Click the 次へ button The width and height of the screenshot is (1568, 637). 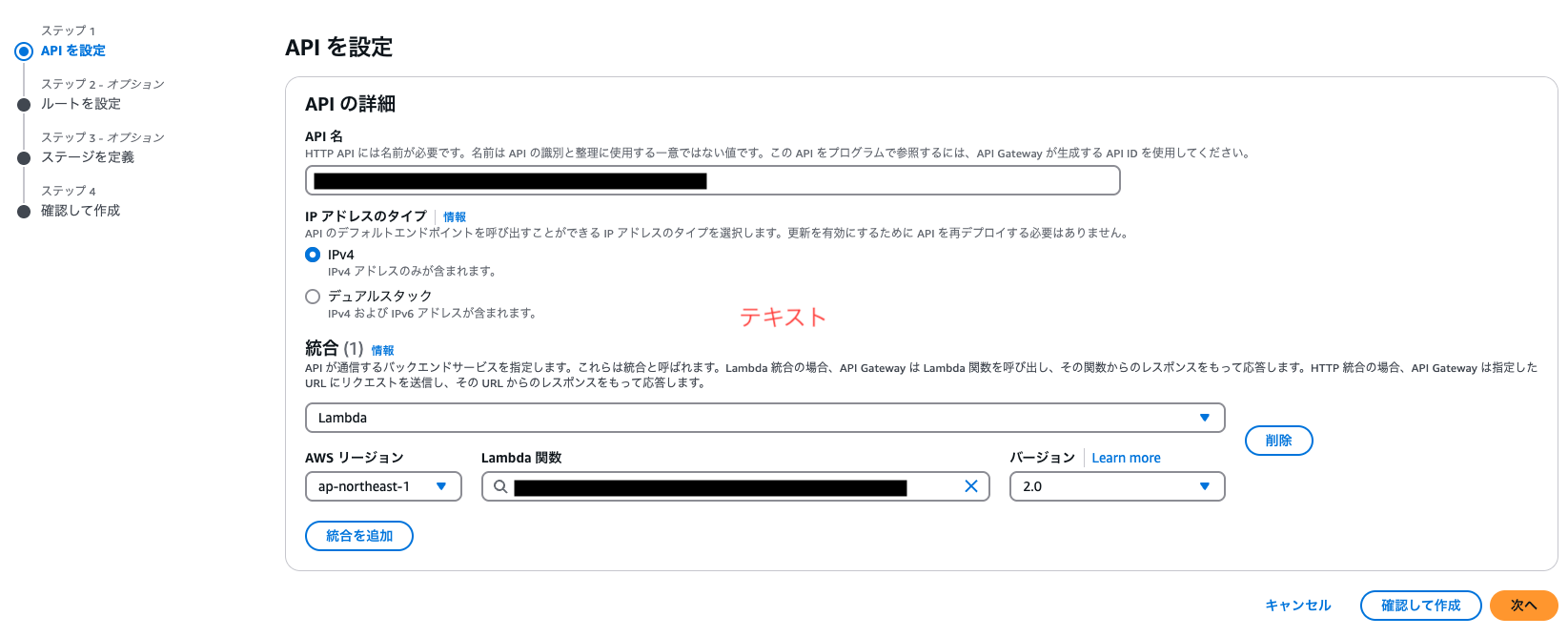(x=1524, y=606)
